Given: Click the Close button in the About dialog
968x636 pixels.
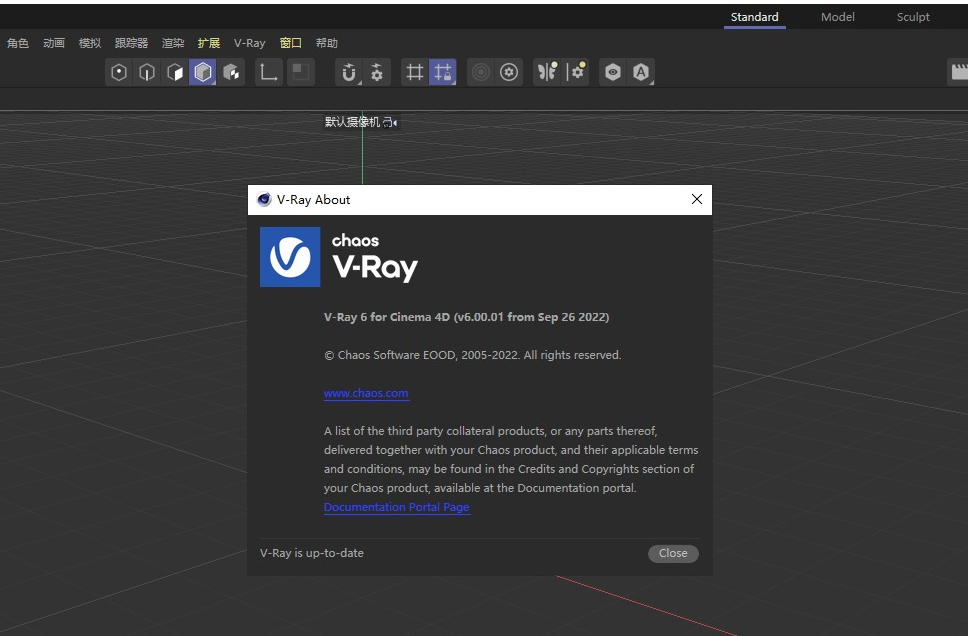Looking at the screenshot, I should 673,553.
